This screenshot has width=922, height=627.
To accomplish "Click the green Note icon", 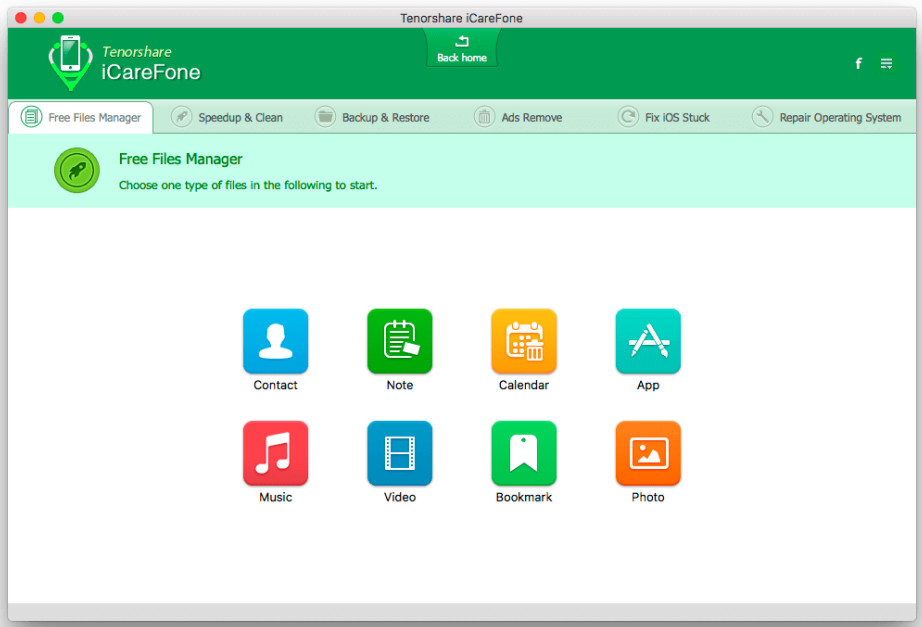I will [x=399, y=341].
